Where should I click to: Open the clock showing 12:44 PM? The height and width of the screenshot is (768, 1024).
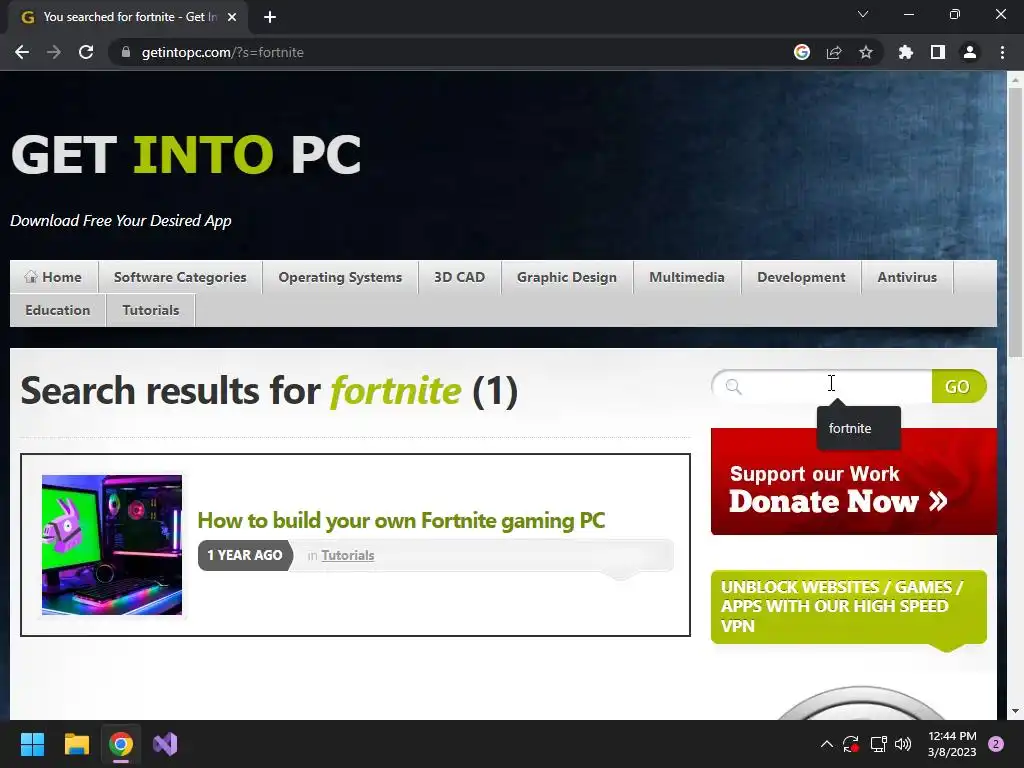(x=952, y=744)
